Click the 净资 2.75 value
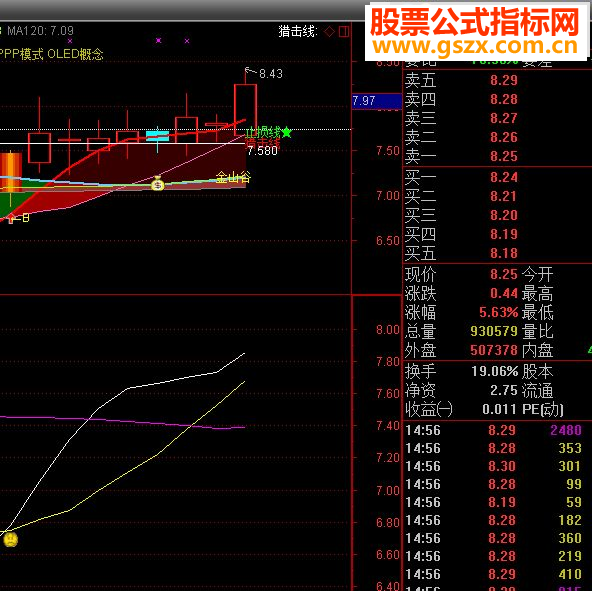The image size is (592, 591). 504,390
